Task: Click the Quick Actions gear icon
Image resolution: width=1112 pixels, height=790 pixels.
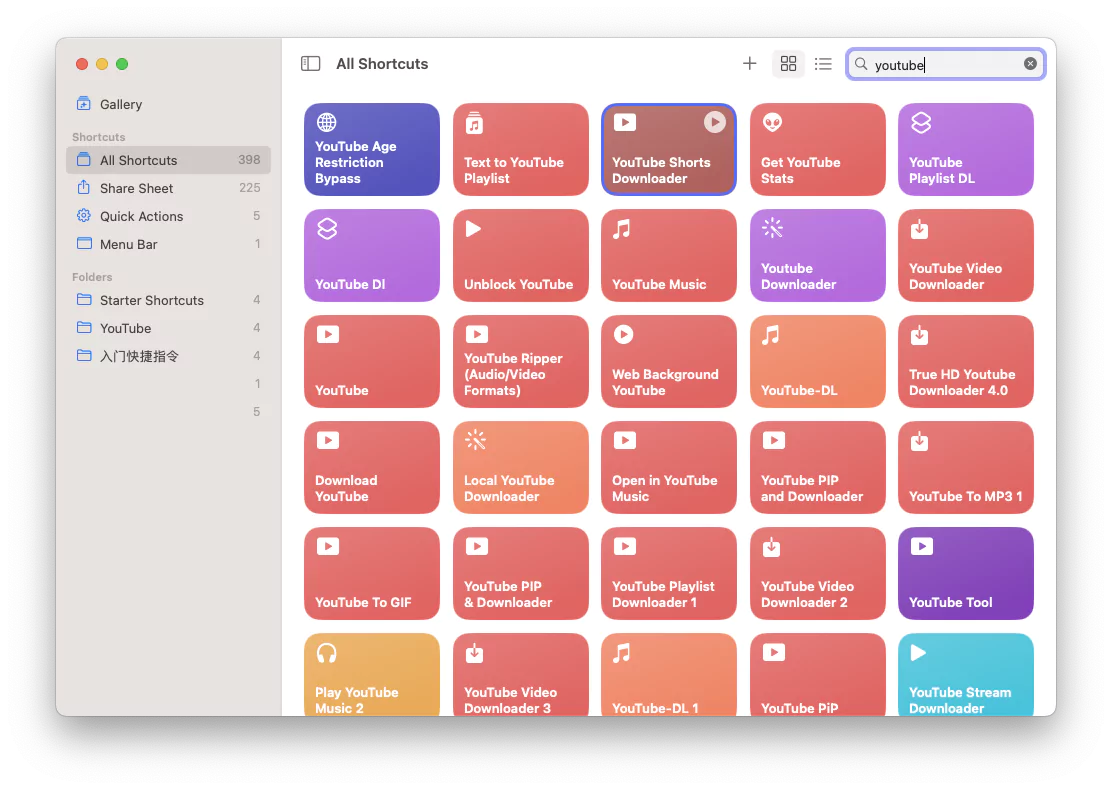Action: point(84,216)
